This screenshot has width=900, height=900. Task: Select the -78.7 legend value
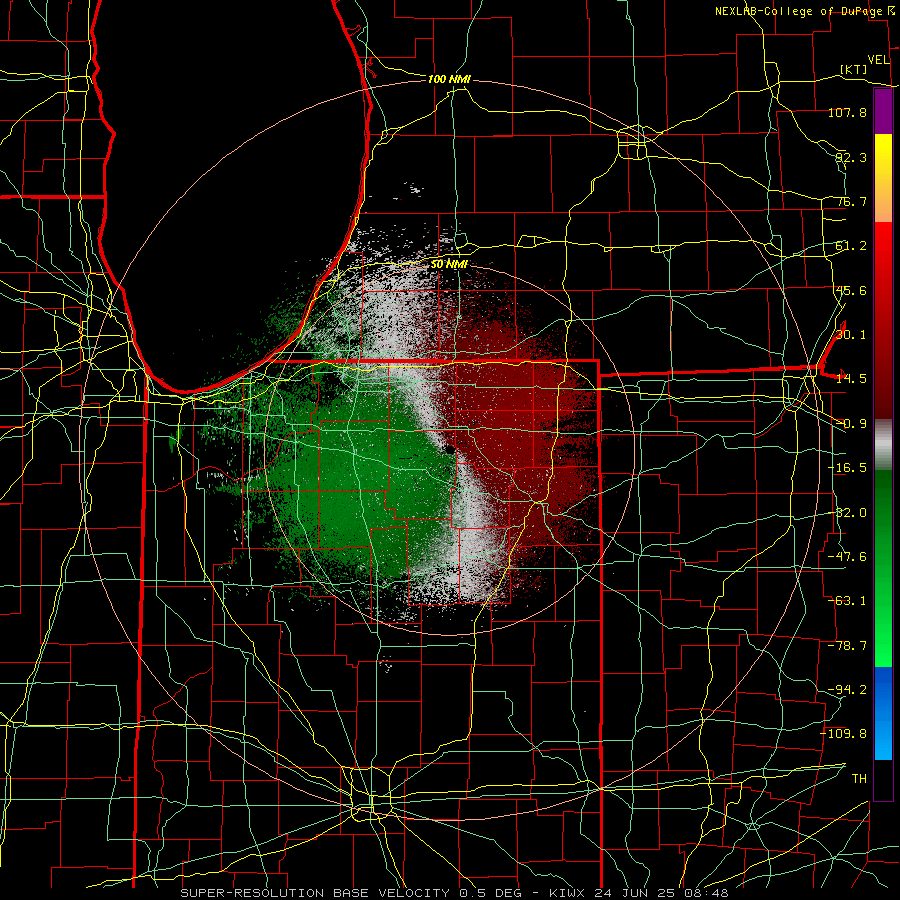(847, 646)
